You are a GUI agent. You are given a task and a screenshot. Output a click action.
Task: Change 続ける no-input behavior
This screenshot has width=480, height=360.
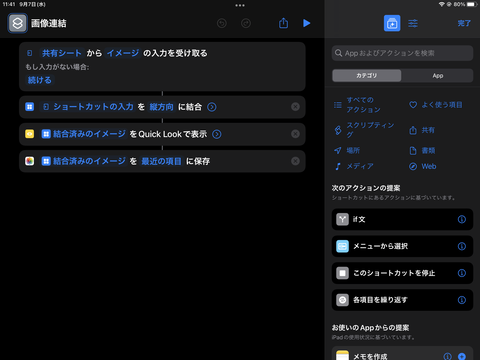pos(40,80)
